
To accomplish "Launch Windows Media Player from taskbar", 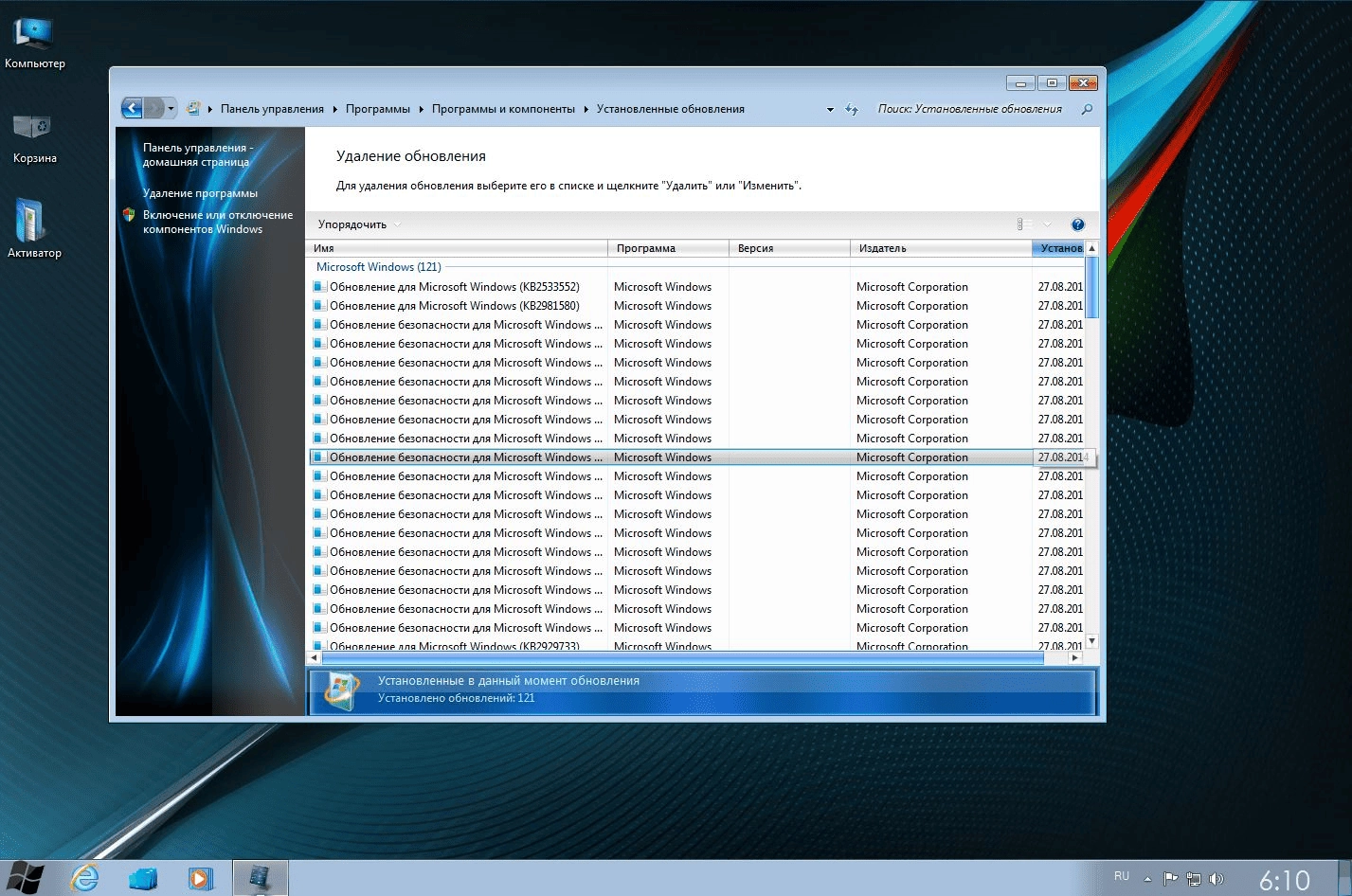I will [200, 878].
